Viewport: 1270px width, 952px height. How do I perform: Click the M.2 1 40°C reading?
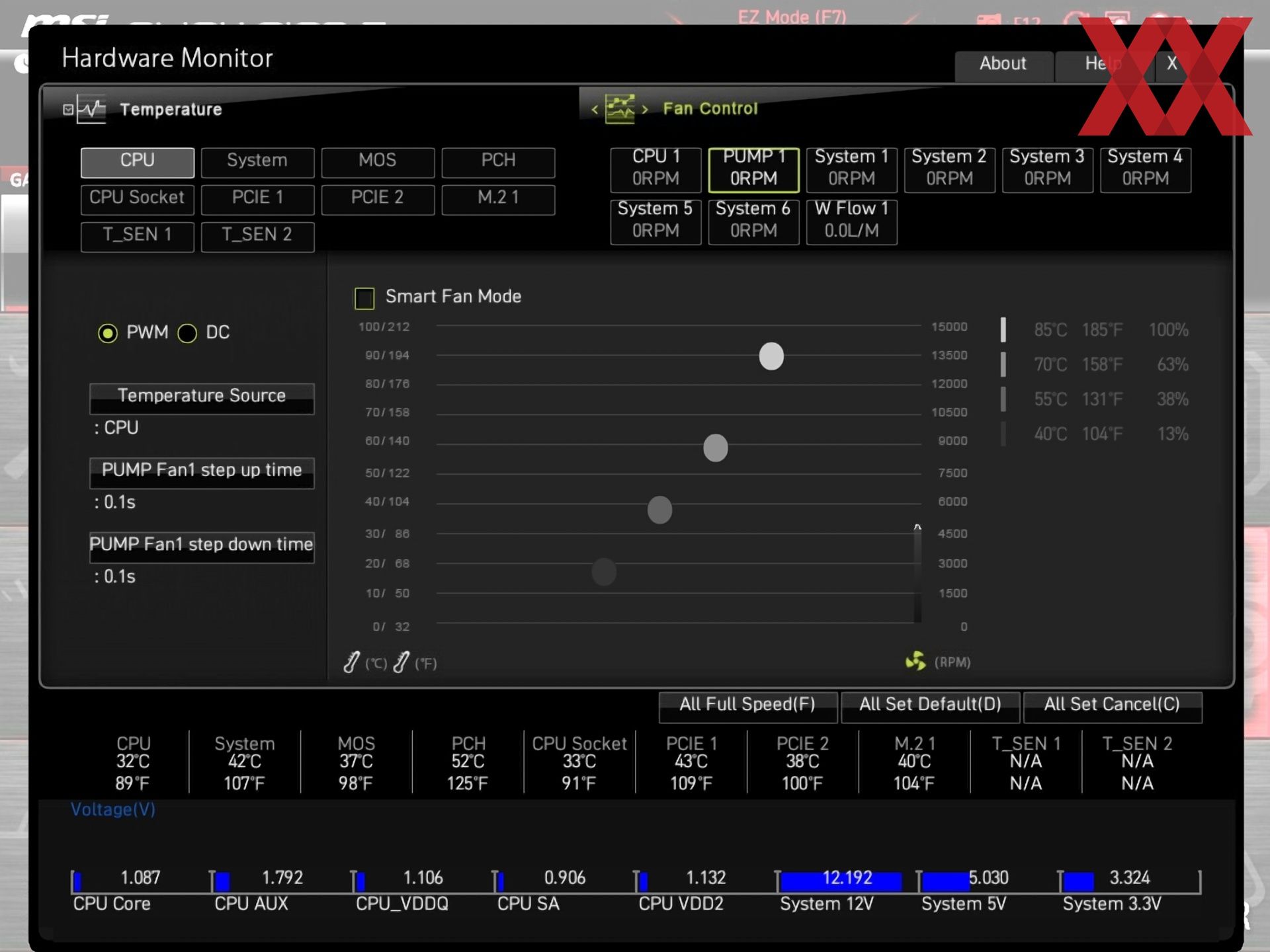[914, 763]
